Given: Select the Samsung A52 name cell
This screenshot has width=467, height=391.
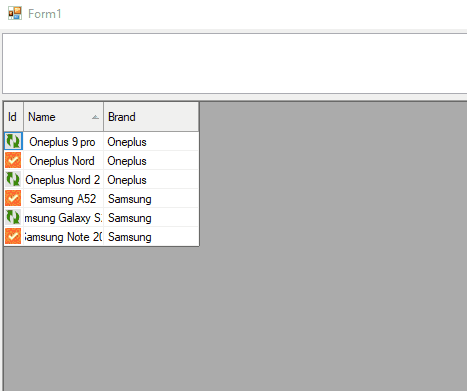Looking at the screenshot, I should [63, 198].
